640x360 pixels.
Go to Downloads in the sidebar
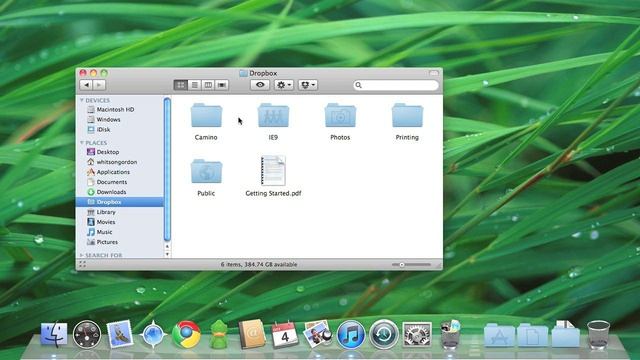coord(120,192)
